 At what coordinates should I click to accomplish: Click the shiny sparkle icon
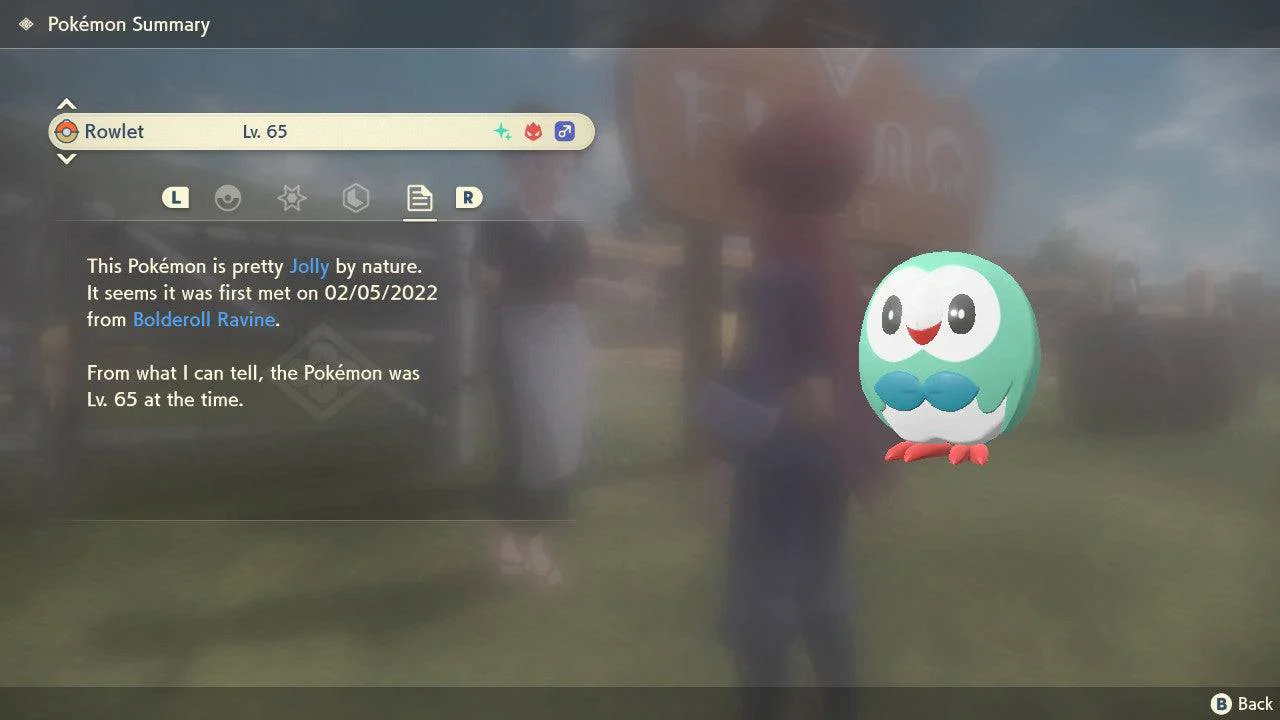[503, 131]
